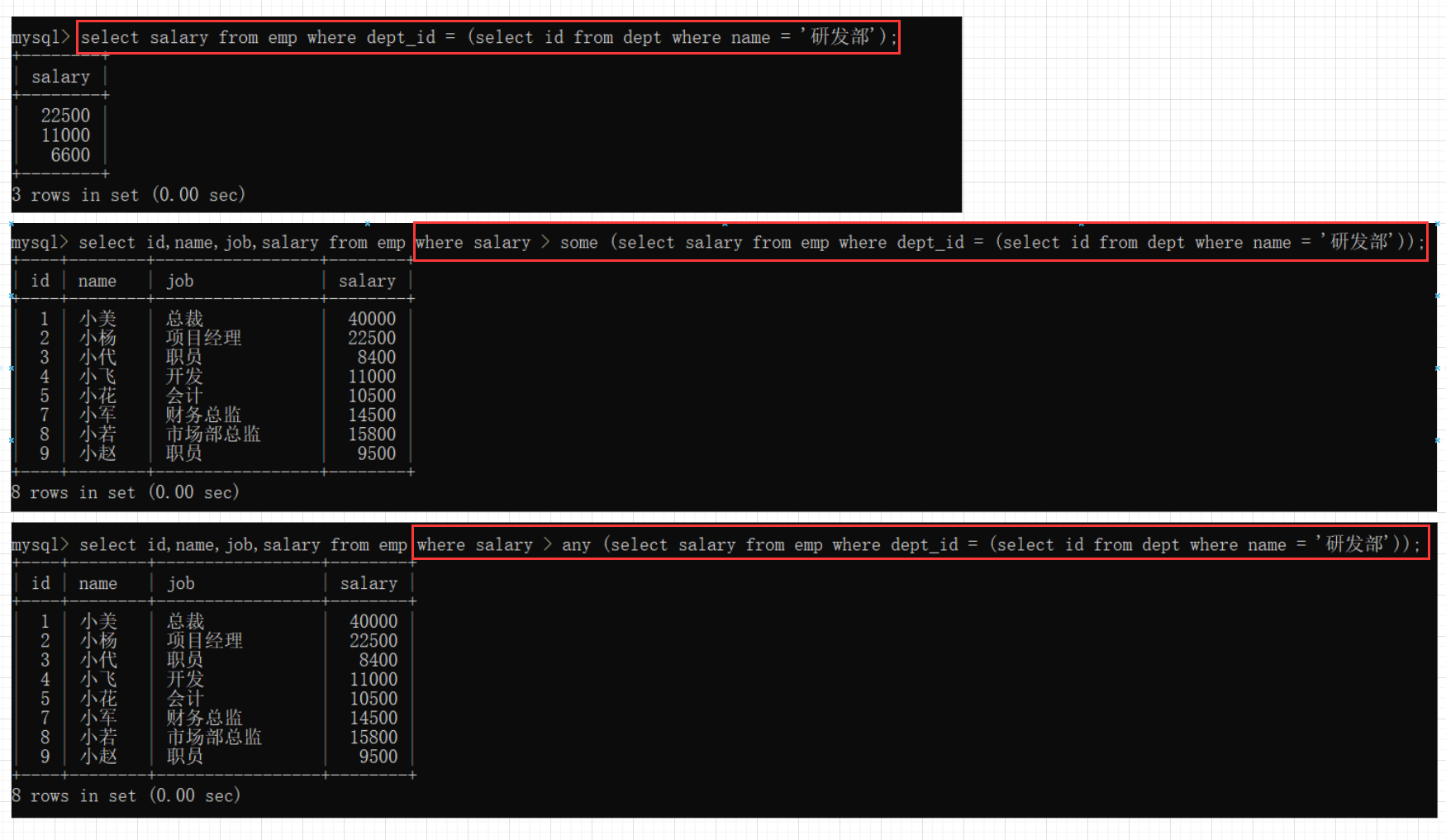Click the name 小美 in the 'any' query result
Screen dimensions: 1446x840
click(99, 621)
